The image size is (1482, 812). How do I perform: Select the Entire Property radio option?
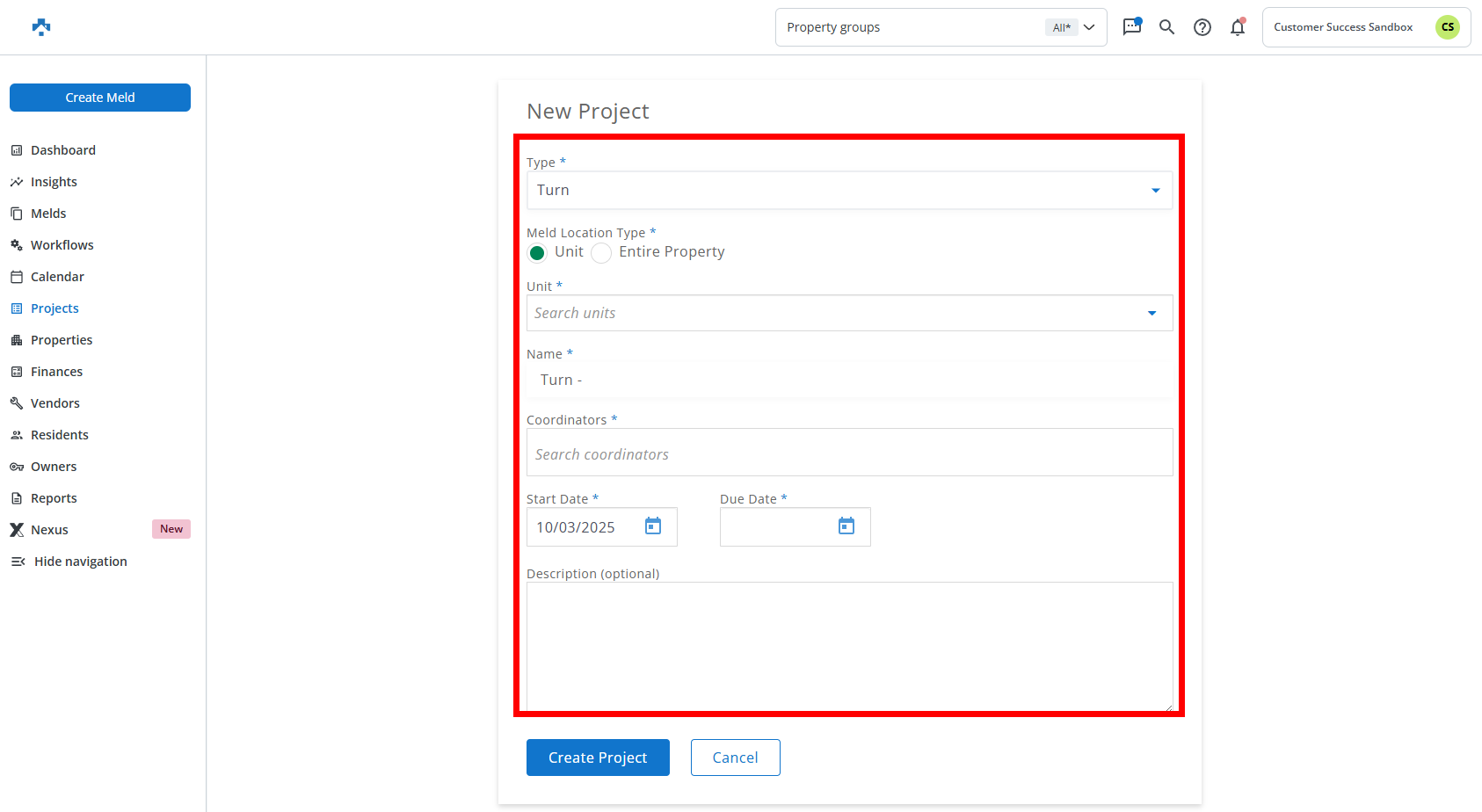pos(601,253)
